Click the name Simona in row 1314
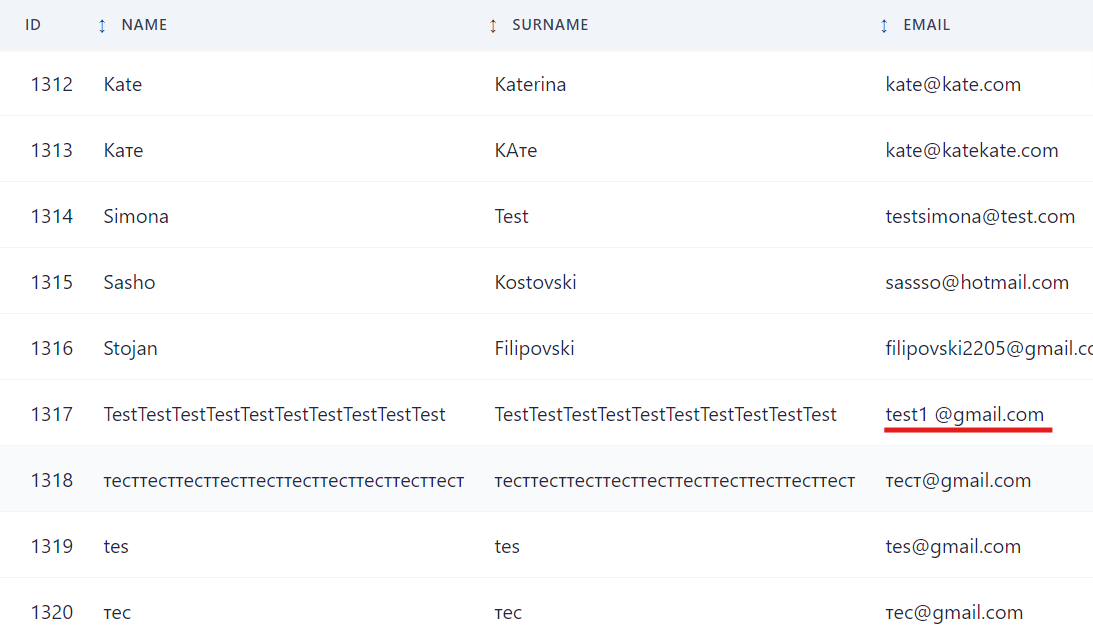The image size is (1093, 643). click(136, 216)
